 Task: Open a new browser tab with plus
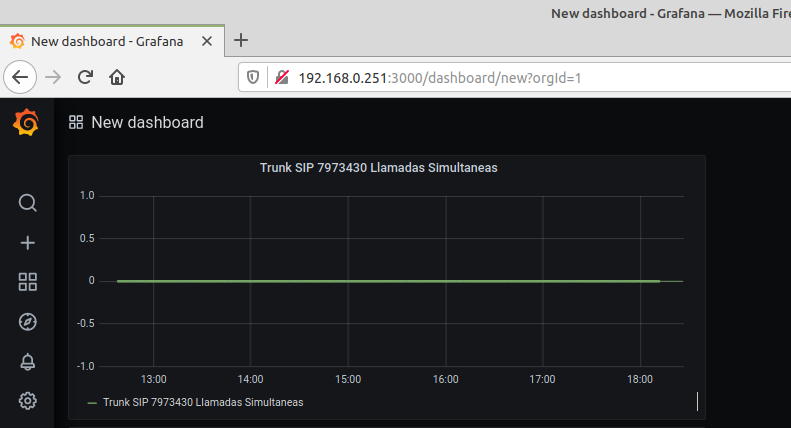click(x=241, y=41)
